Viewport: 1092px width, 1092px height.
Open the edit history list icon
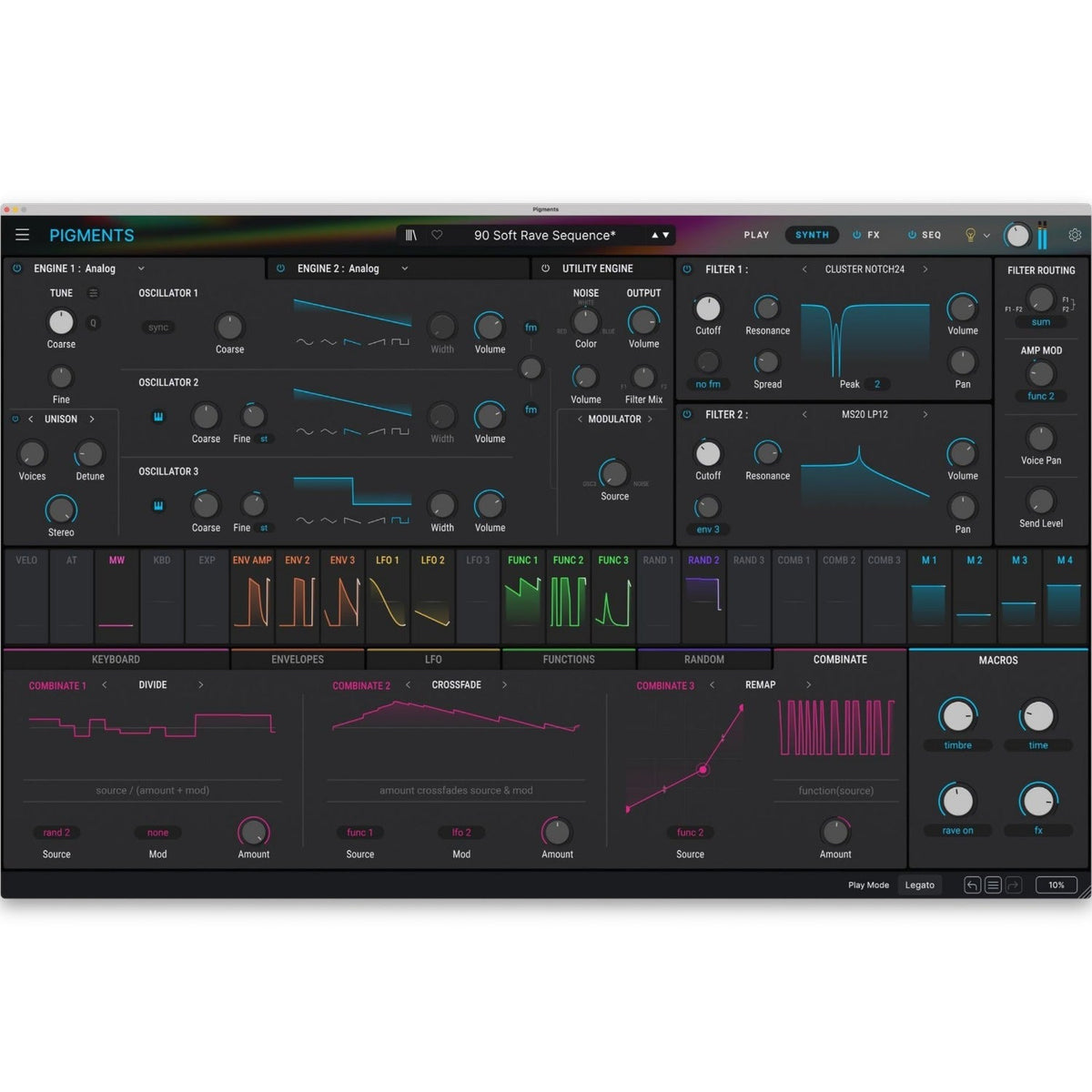993,885
